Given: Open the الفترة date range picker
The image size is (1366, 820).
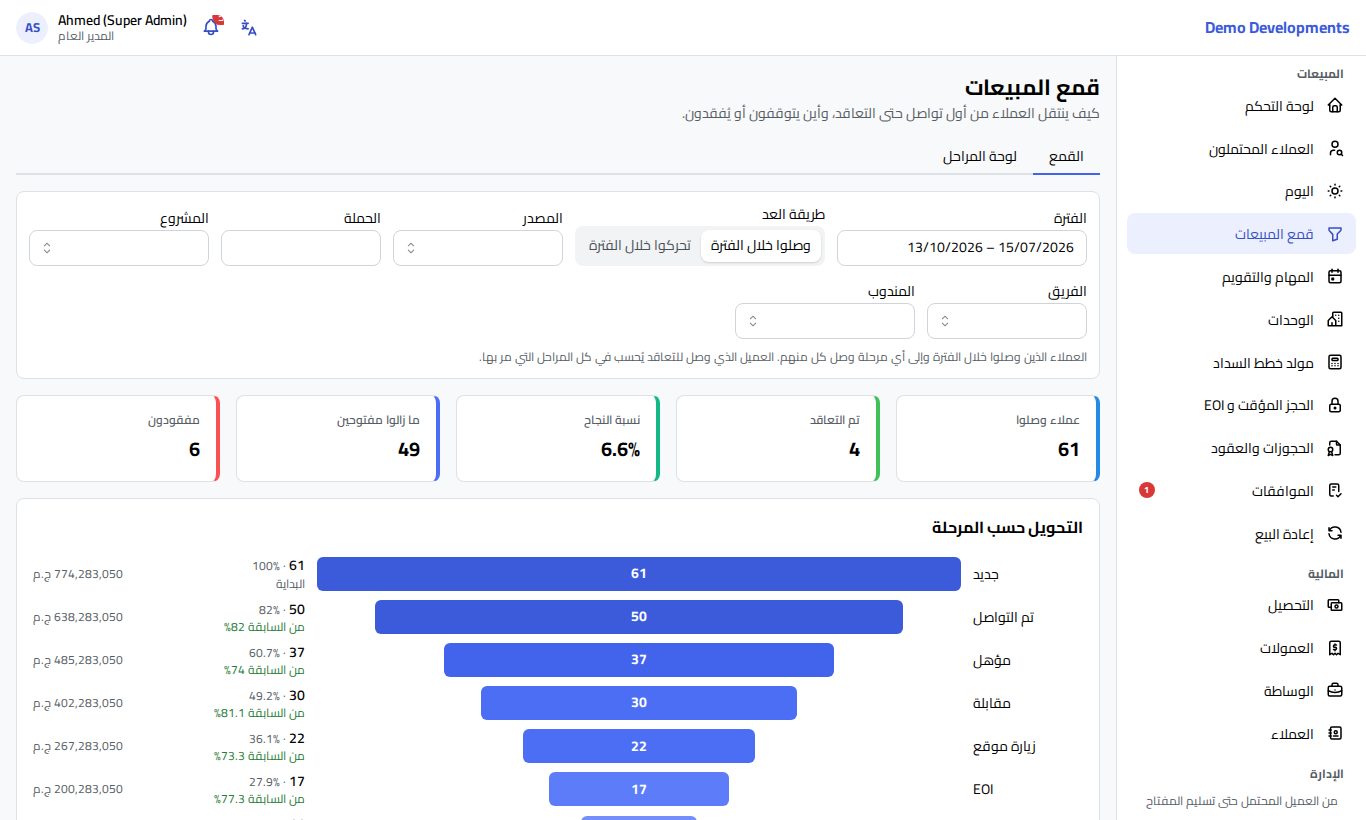Looking at the screenshot, I should pos(962,248).
